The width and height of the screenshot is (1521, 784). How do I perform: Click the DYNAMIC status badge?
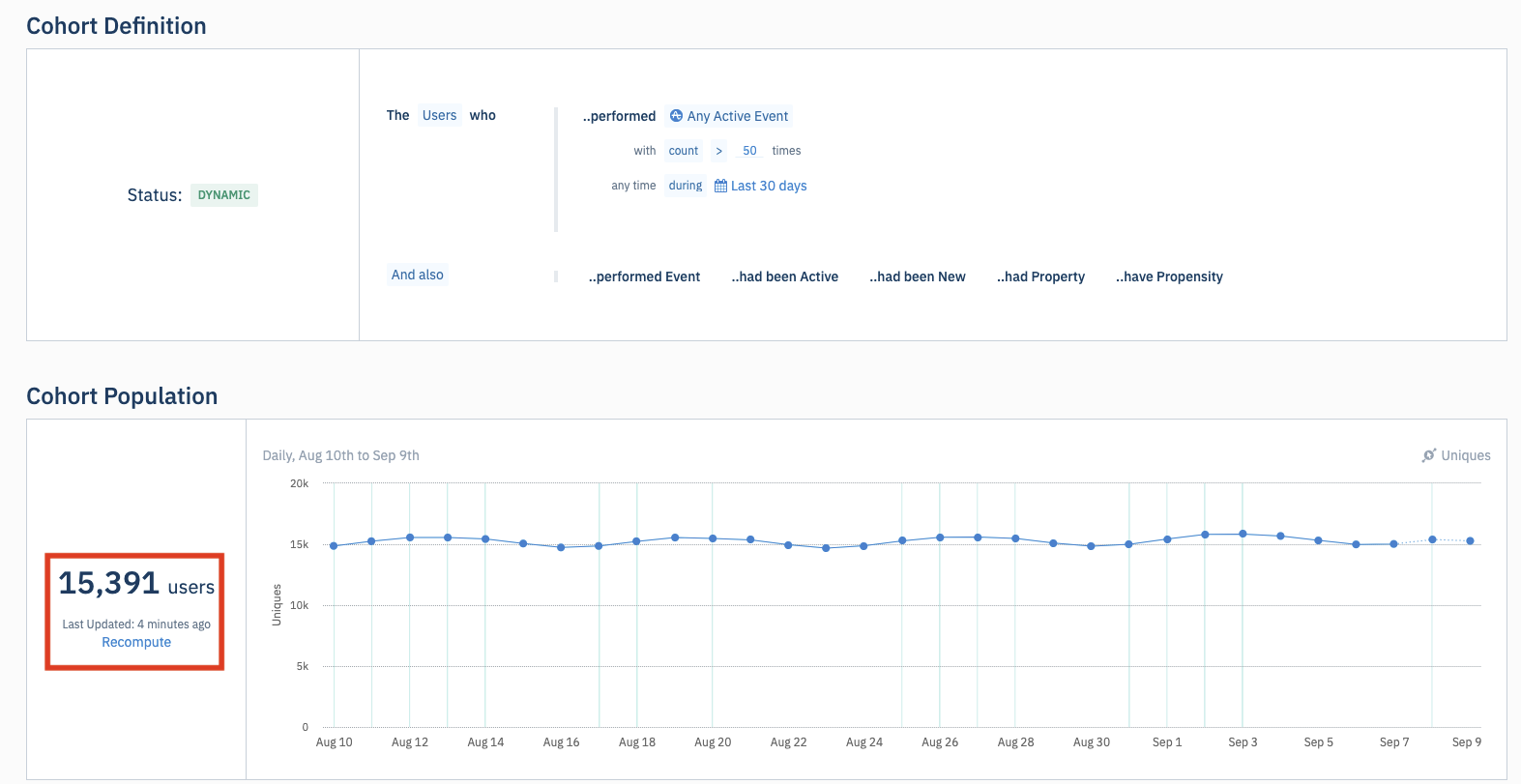pos(223,195)
